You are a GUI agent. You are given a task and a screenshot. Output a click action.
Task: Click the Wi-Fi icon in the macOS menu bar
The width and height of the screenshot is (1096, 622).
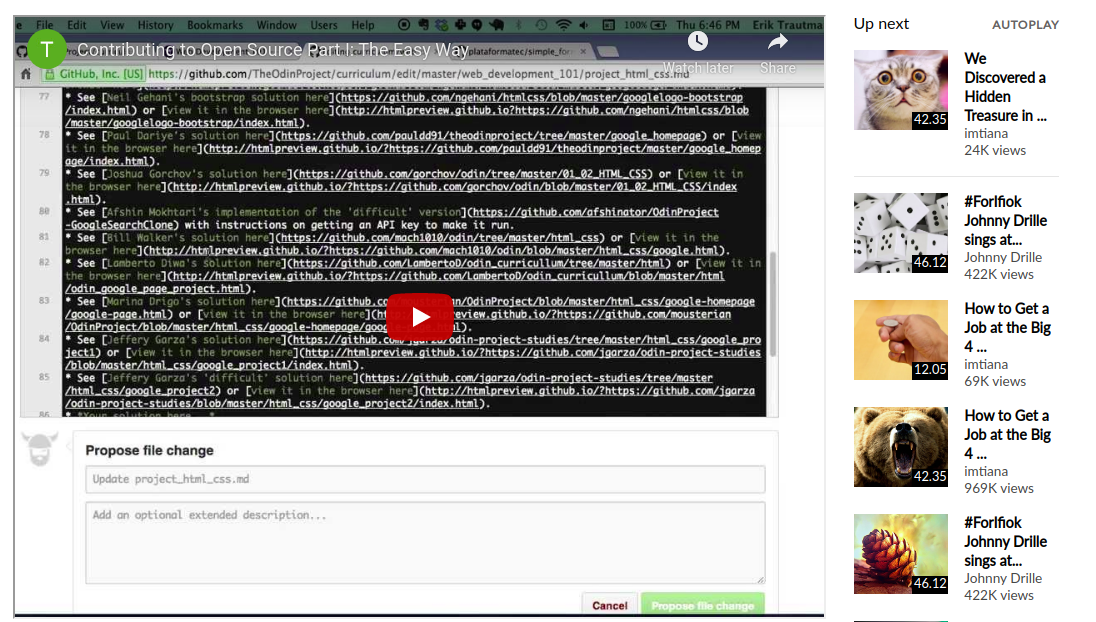(x=563, y=25)
